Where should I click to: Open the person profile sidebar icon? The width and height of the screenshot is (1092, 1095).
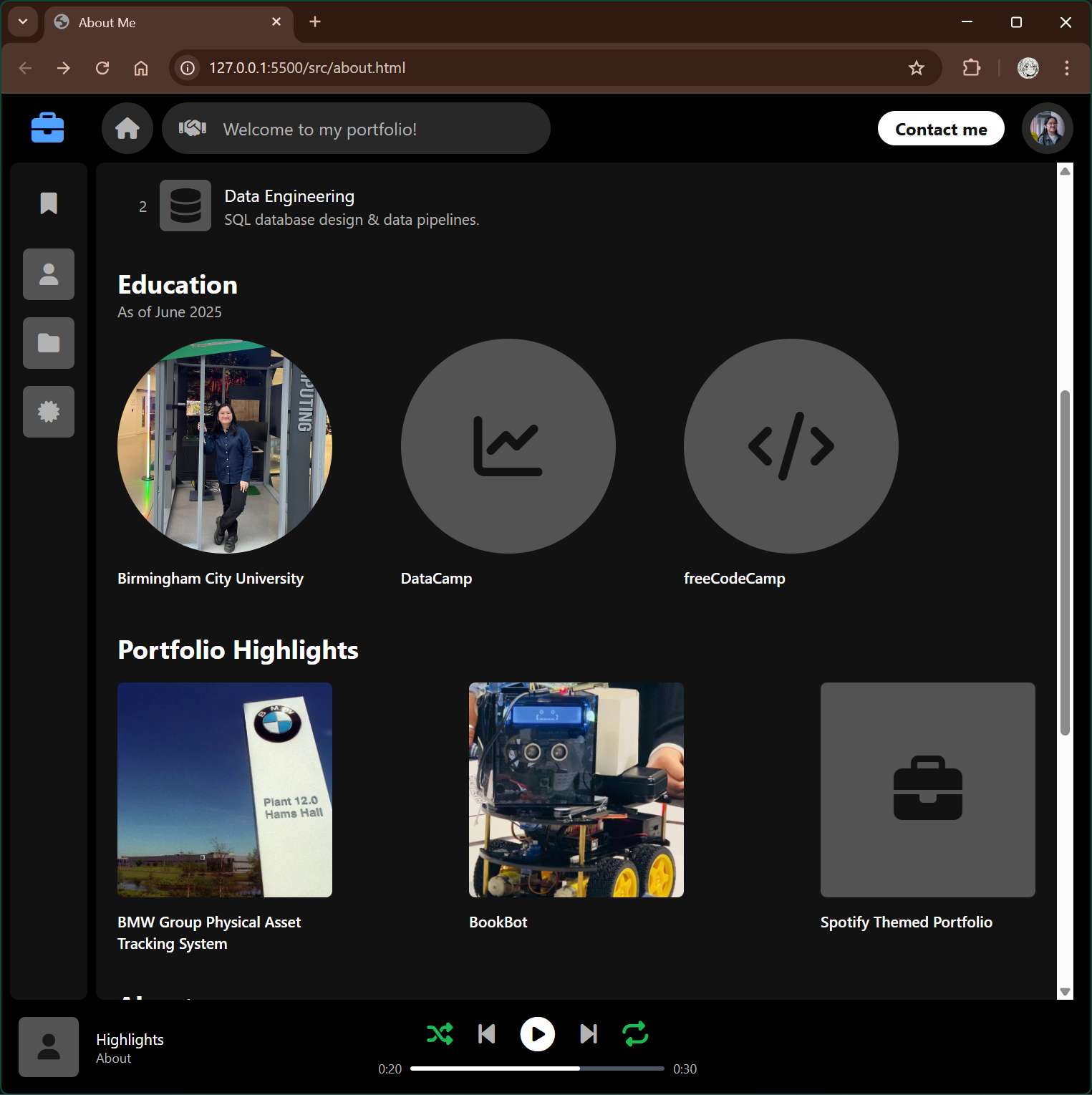click(49, 274)
